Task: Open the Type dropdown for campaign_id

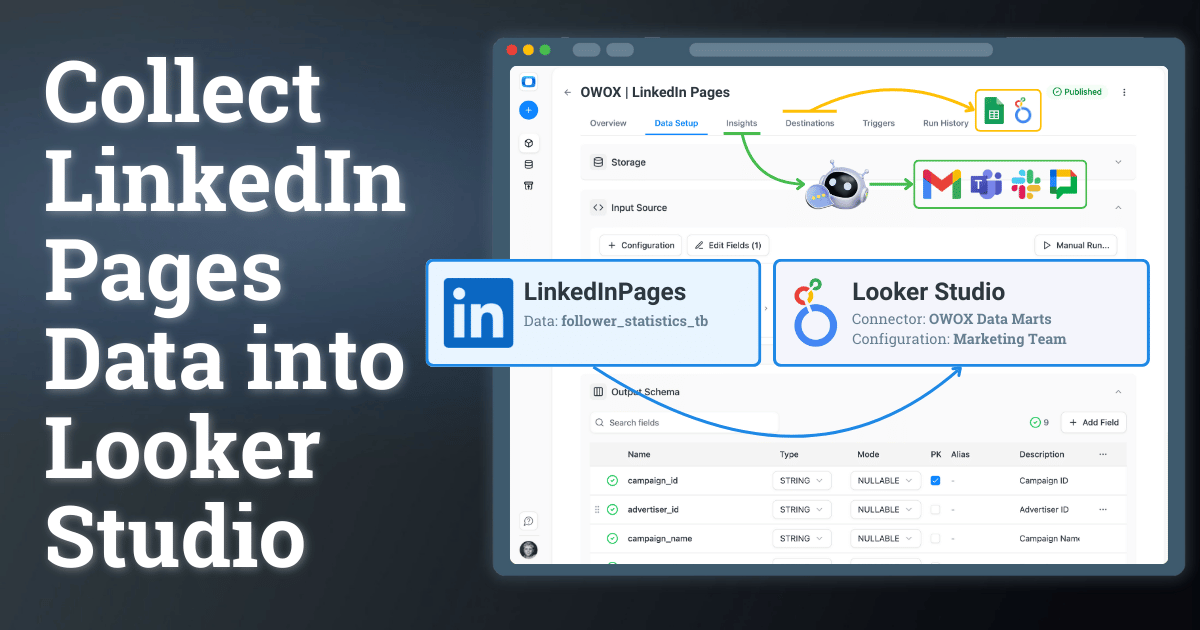Action: click(x=802, y=481)
